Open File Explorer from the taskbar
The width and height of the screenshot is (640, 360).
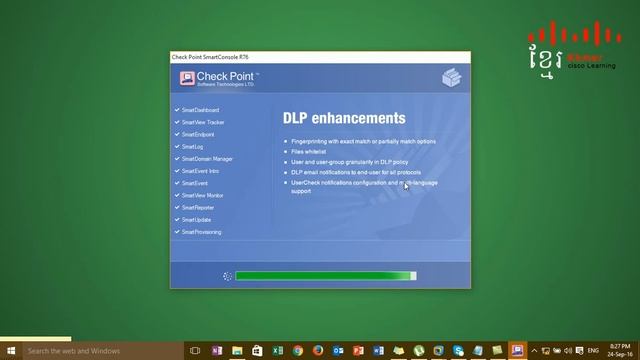pyautogui.click(x=237, y=351)
